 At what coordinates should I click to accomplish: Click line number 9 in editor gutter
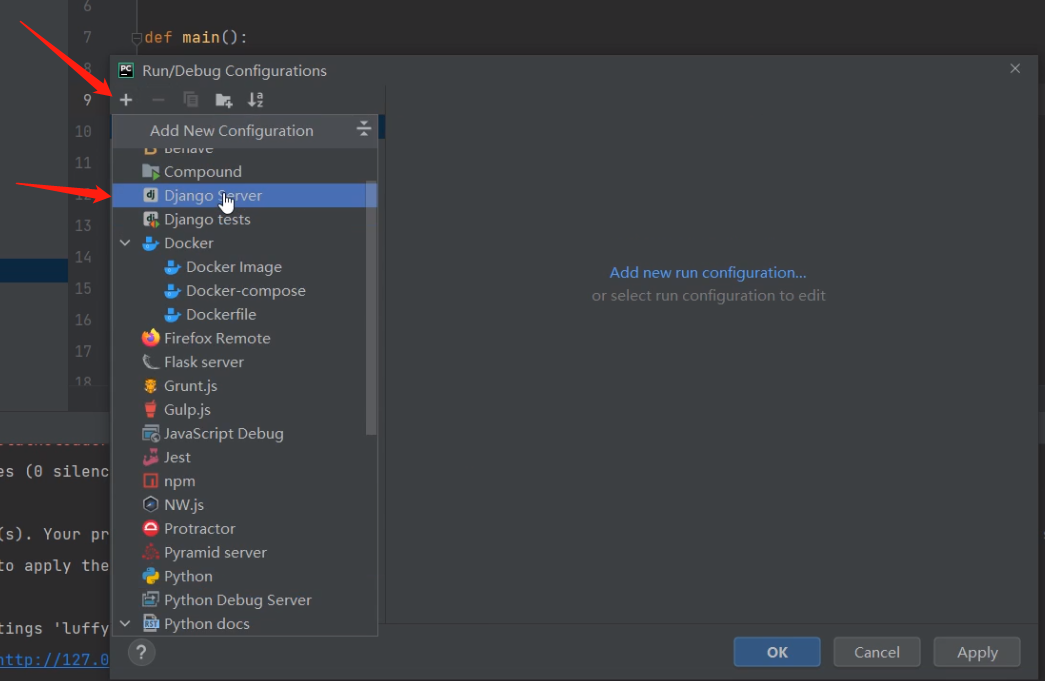point(87,100)
